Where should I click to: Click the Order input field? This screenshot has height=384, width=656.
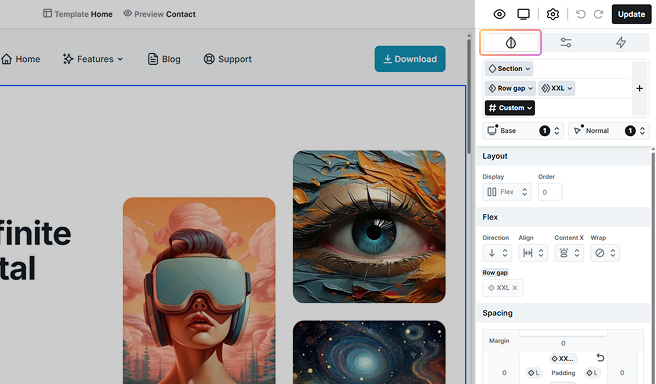pyautogui.click(x=550, y=192)
